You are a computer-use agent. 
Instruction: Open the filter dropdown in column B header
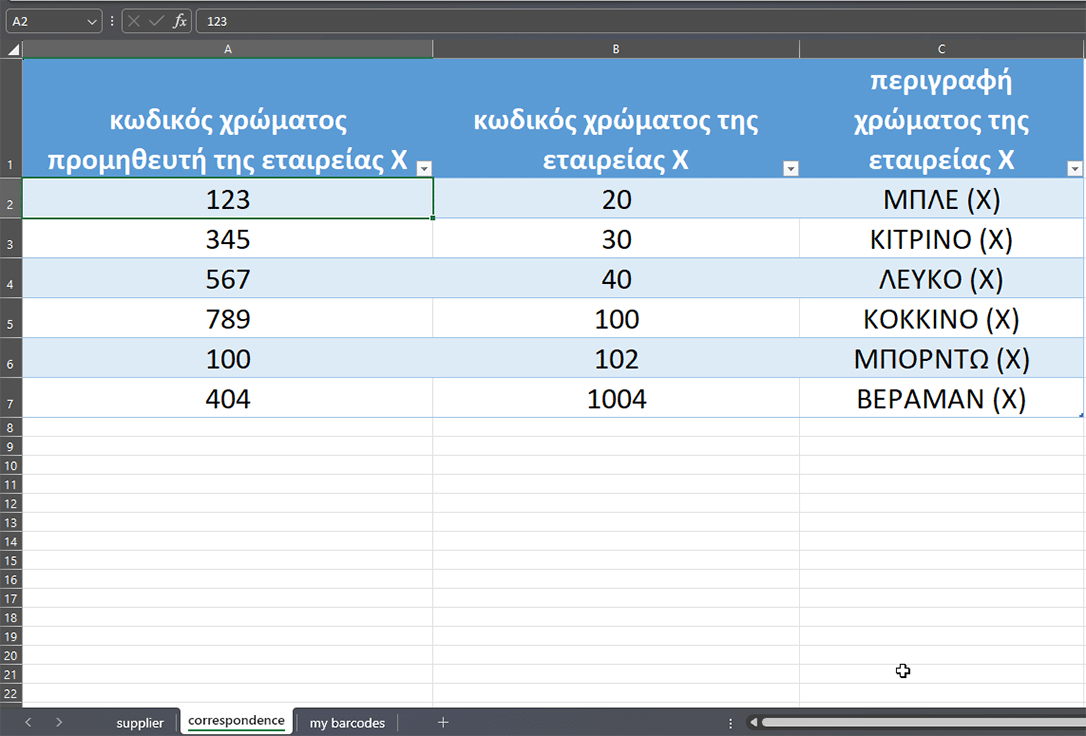[x=790, y=168]
